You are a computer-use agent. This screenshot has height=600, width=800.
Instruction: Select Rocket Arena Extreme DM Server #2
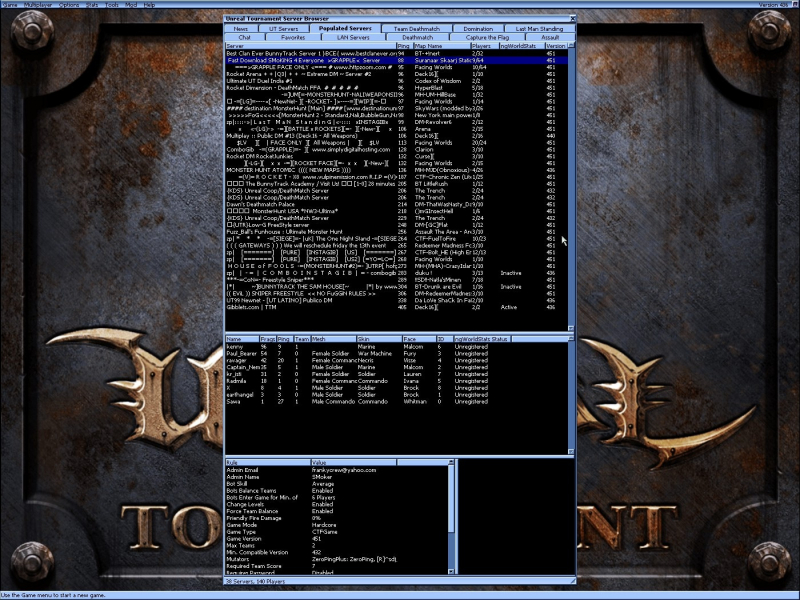(x=396, y=74)
